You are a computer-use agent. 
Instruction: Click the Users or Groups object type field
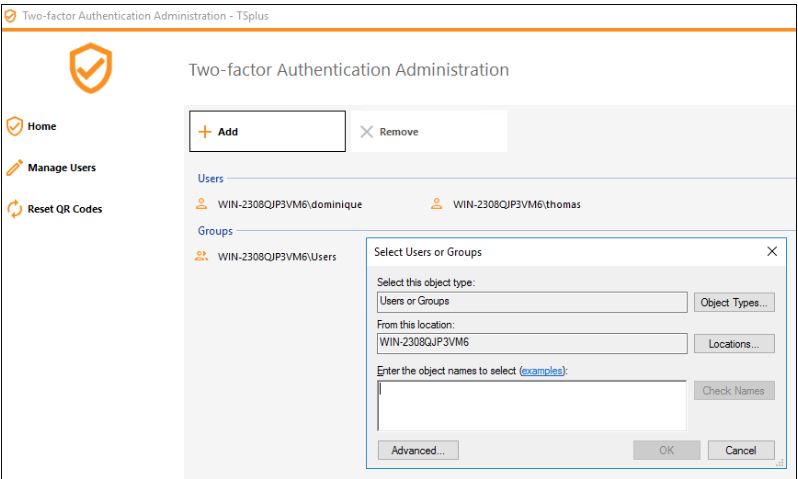pos(532,302)
